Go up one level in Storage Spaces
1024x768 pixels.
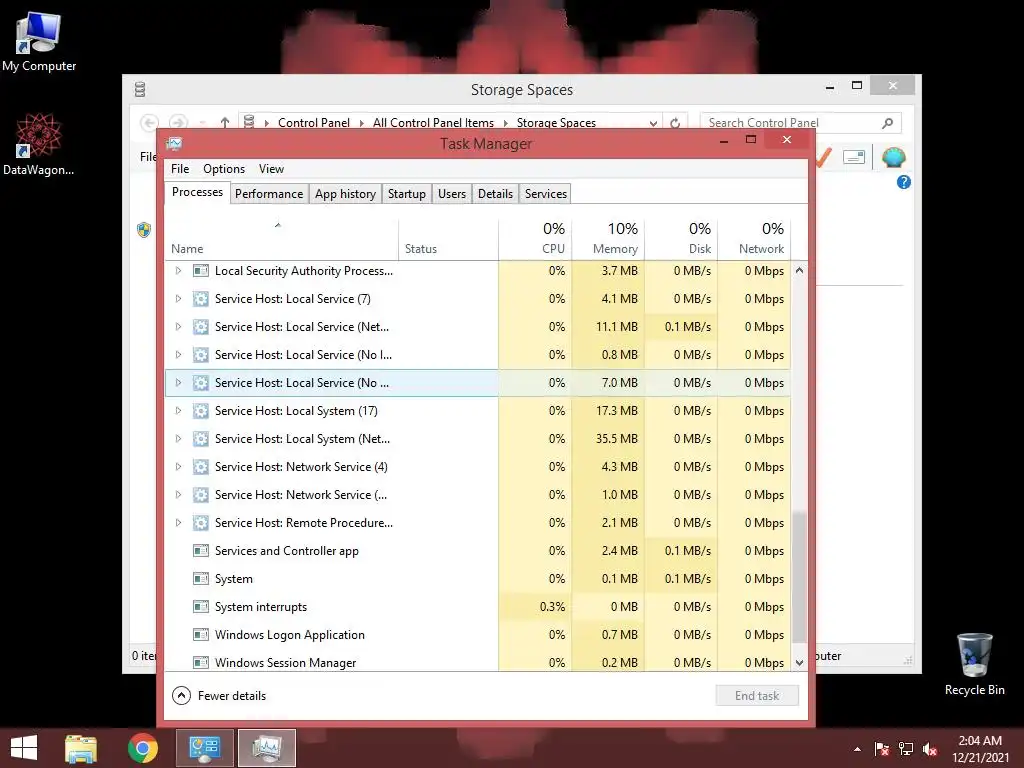coord(225,122)
